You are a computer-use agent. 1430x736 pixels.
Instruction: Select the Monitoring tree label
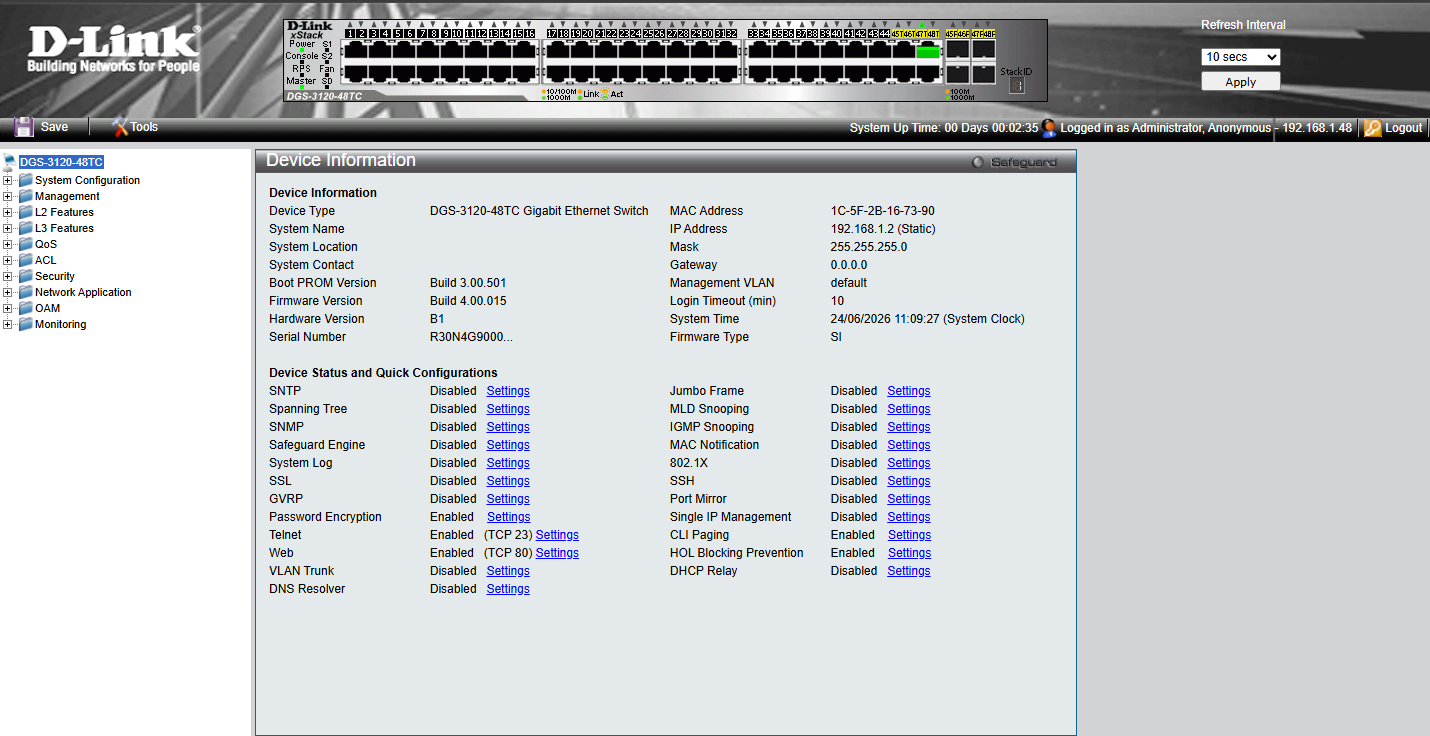coord(60,324)
